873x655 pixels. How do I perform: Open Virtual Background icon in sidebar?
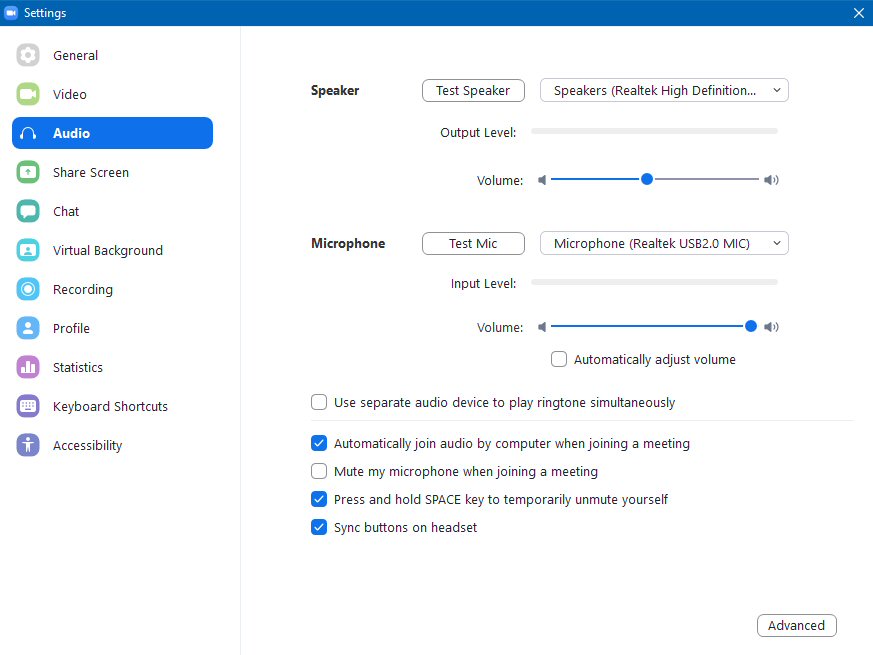tap(28, 251)
